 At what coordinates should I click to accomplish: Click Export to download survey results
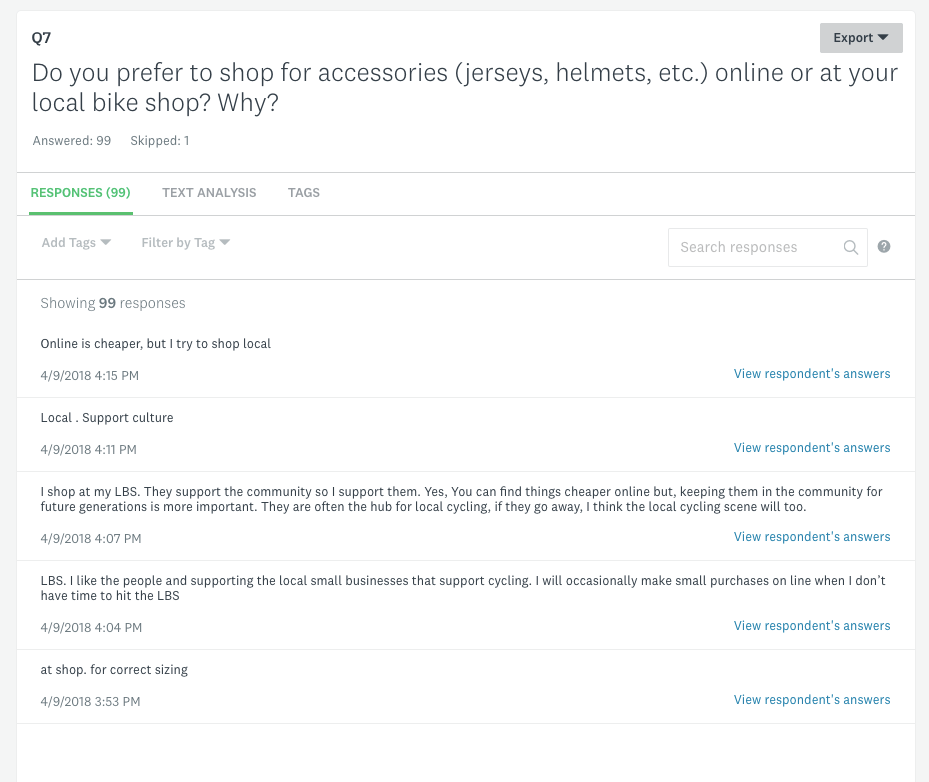coord(855,37)
